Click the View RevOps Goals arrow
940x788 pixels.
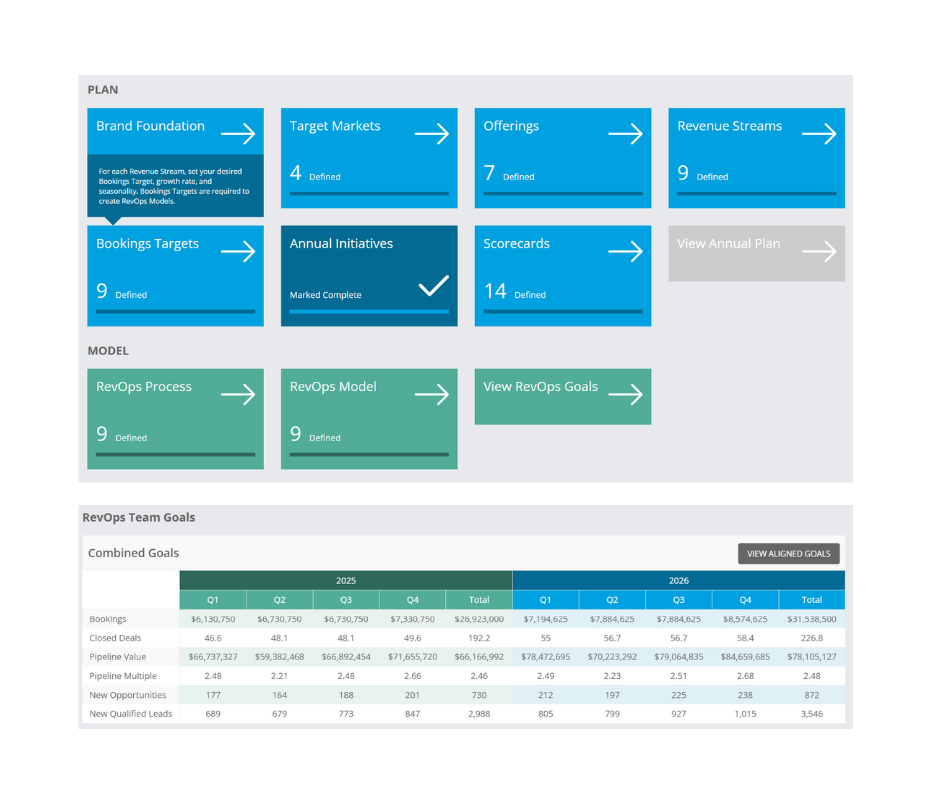tap(625, 395)
